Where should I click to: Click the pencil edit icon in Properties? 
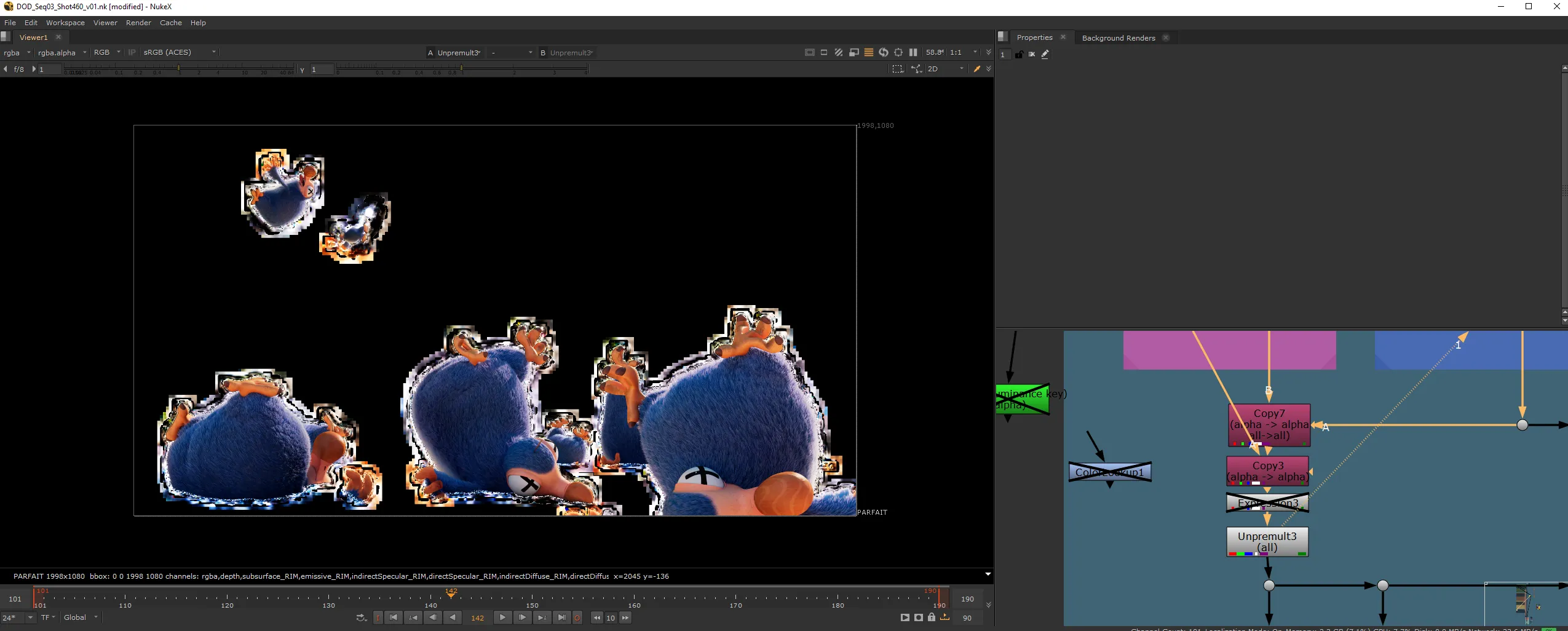click(x=1045, y=54)
